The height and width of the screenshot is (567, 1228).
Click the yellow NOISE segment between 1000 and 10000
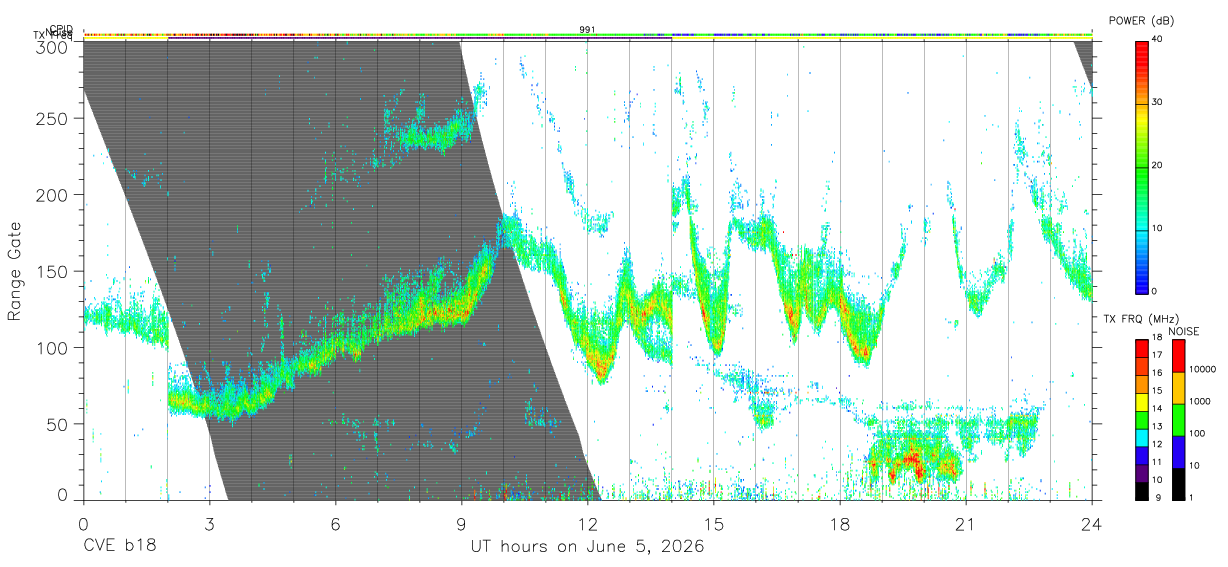coord(1178,387)
